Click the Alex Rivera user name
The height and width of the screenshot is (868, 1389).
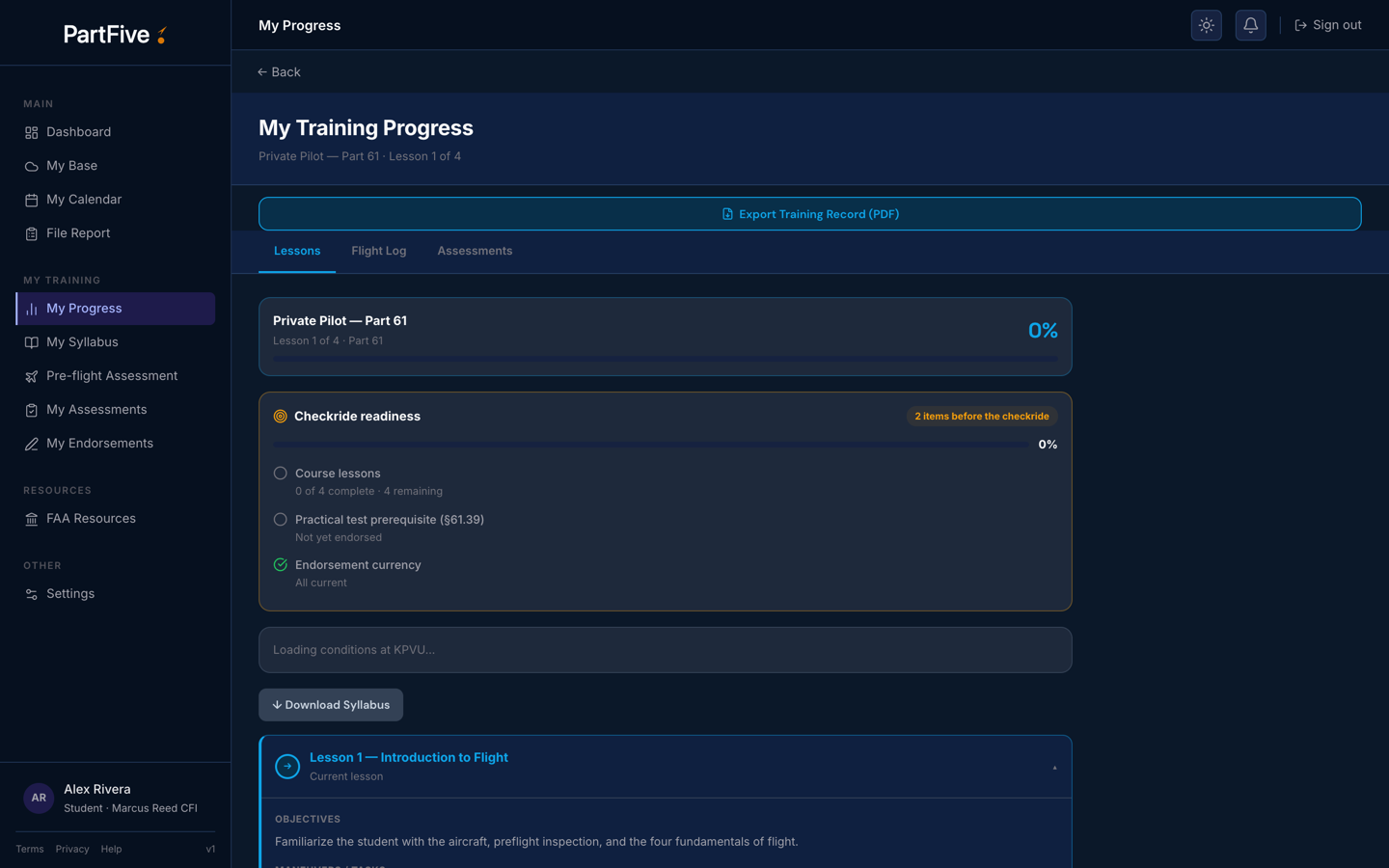click(97, 790)
